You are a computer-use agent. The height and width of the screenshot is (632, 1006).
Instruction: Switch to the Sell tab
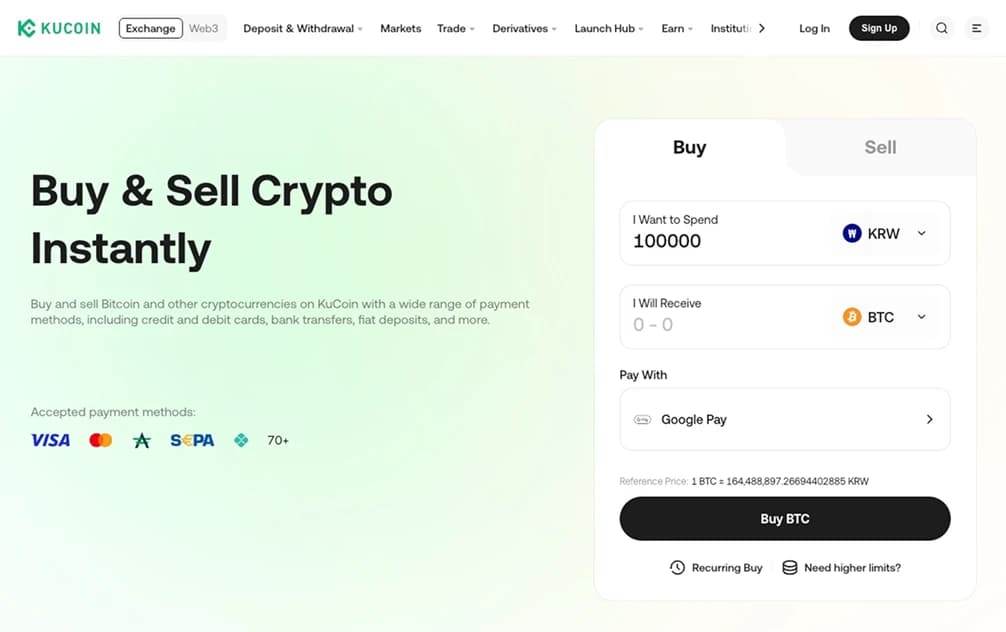pos(879,147)
